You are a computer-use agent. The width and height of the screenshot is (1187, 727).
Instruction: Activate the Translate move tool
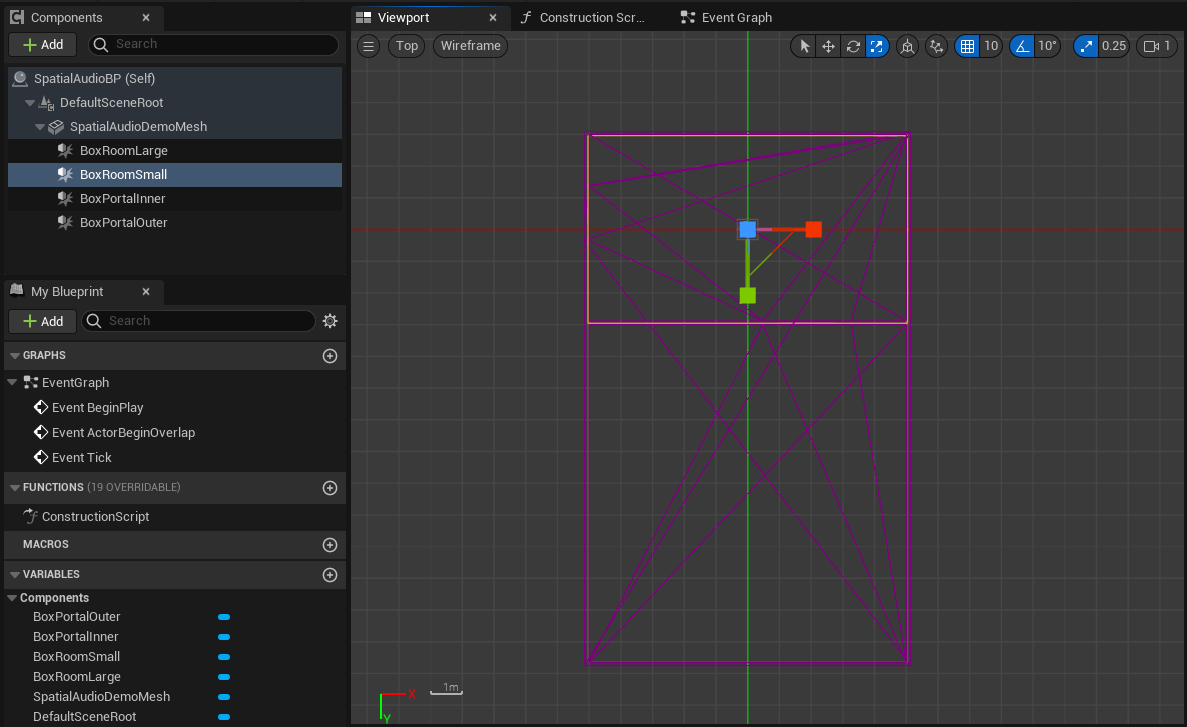828,46
